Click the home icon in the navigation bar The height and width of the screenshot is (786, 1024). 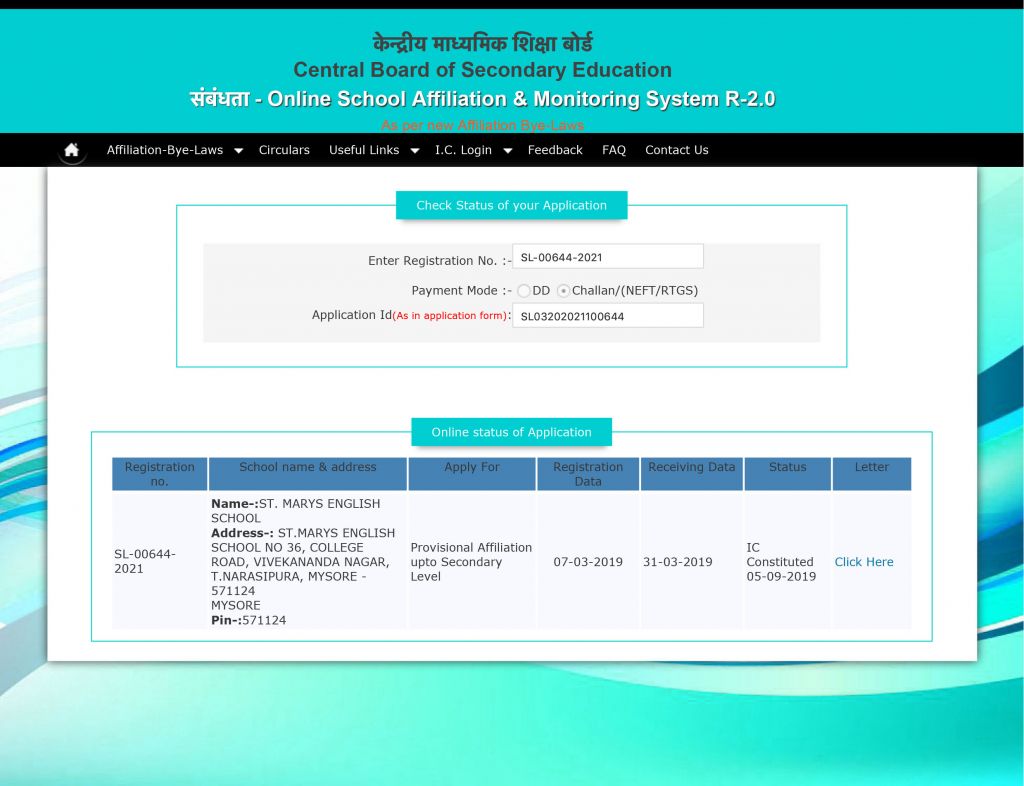point(71,149)
